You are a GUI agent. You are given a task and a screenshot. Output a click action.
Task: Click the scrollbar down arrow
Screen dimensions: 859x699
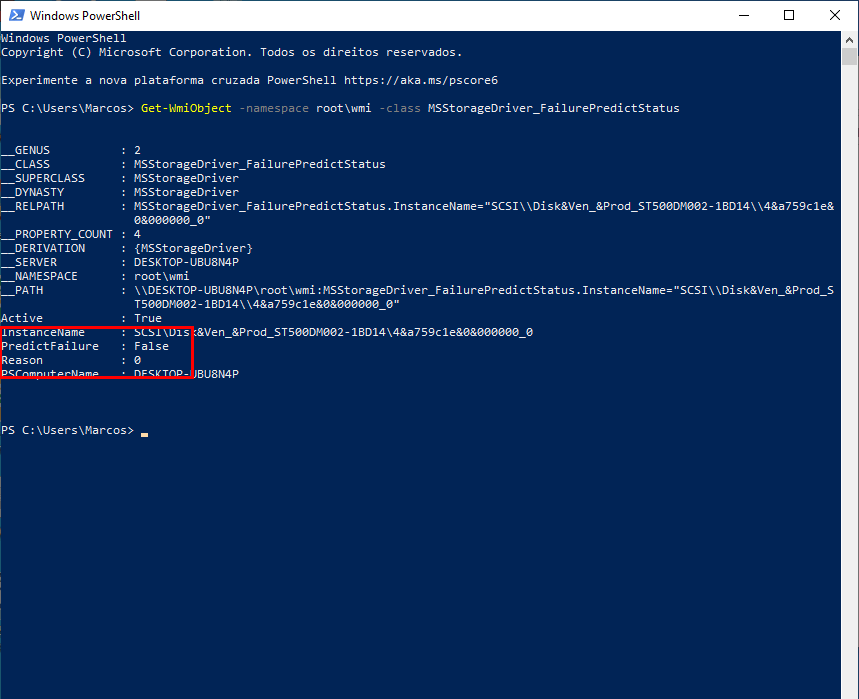tap(849, 689)
